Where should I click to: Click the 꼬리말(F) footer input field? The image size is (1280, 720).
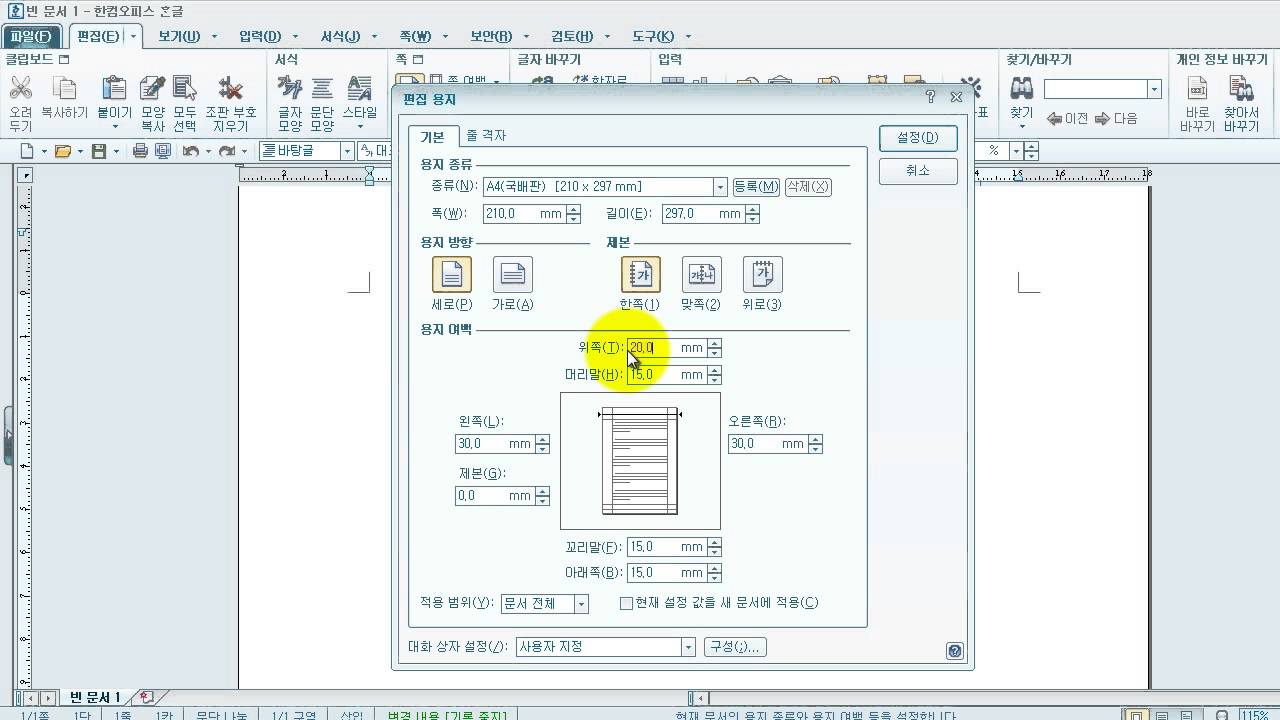666,547
